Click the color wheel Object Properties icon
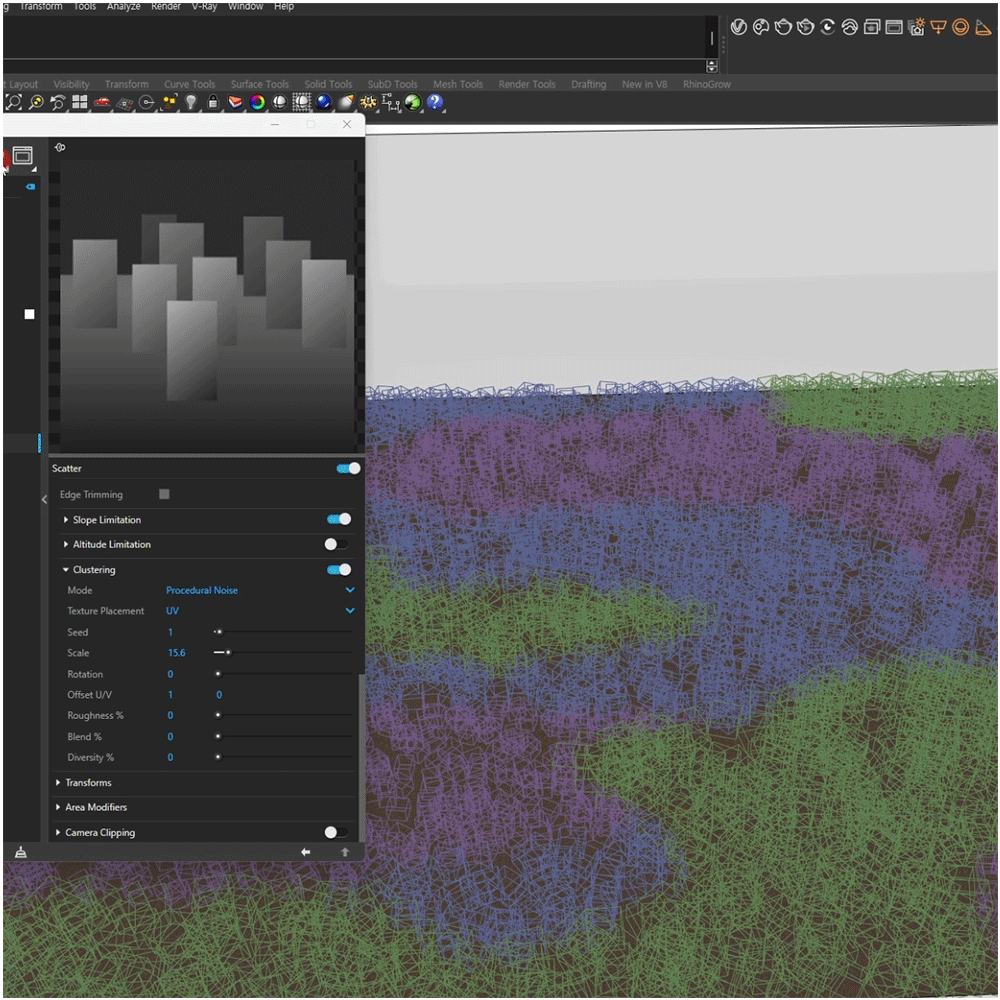 258,102
